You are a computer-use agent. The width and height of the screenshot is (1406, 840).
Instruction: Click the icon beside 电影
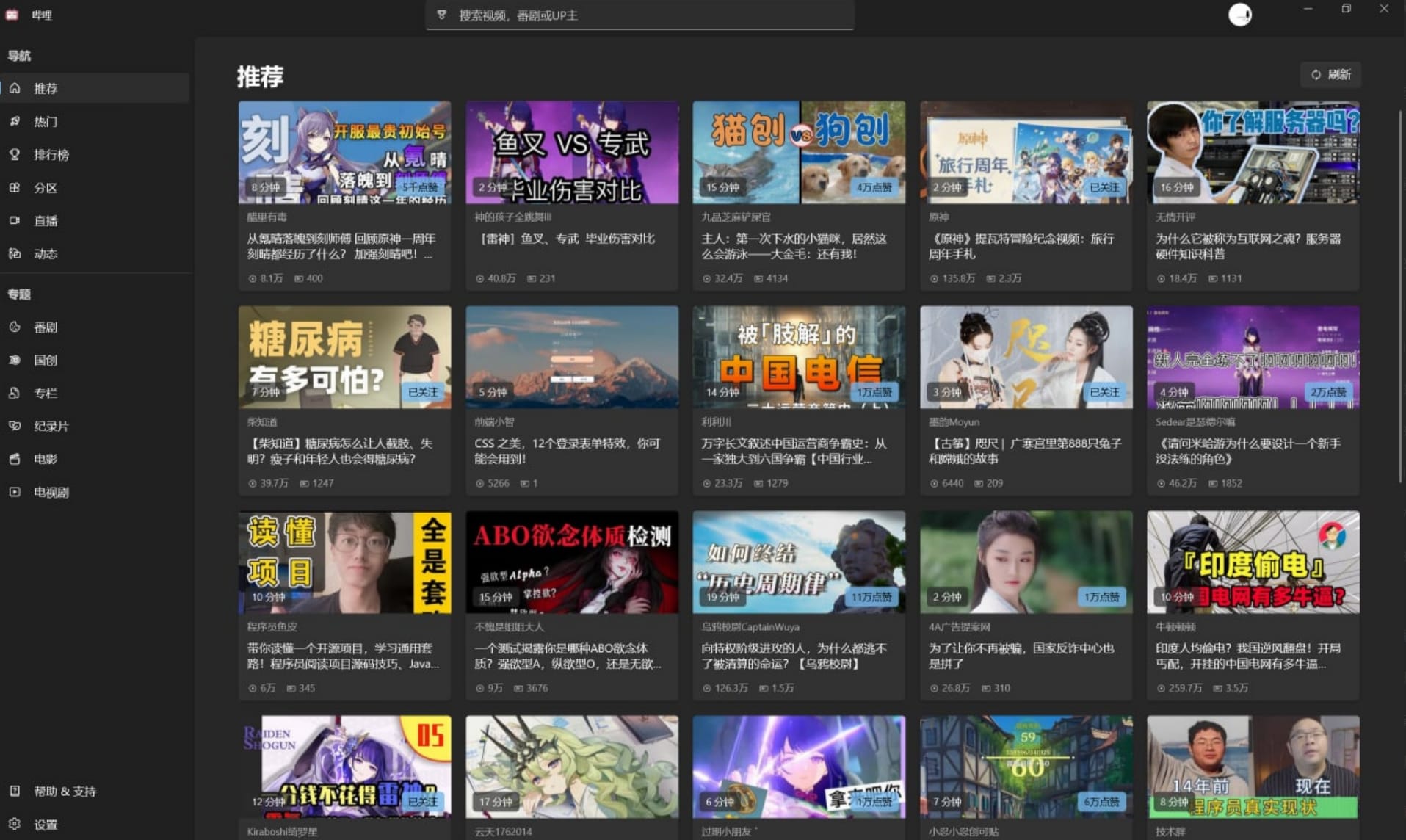click(x=15, y=459)
